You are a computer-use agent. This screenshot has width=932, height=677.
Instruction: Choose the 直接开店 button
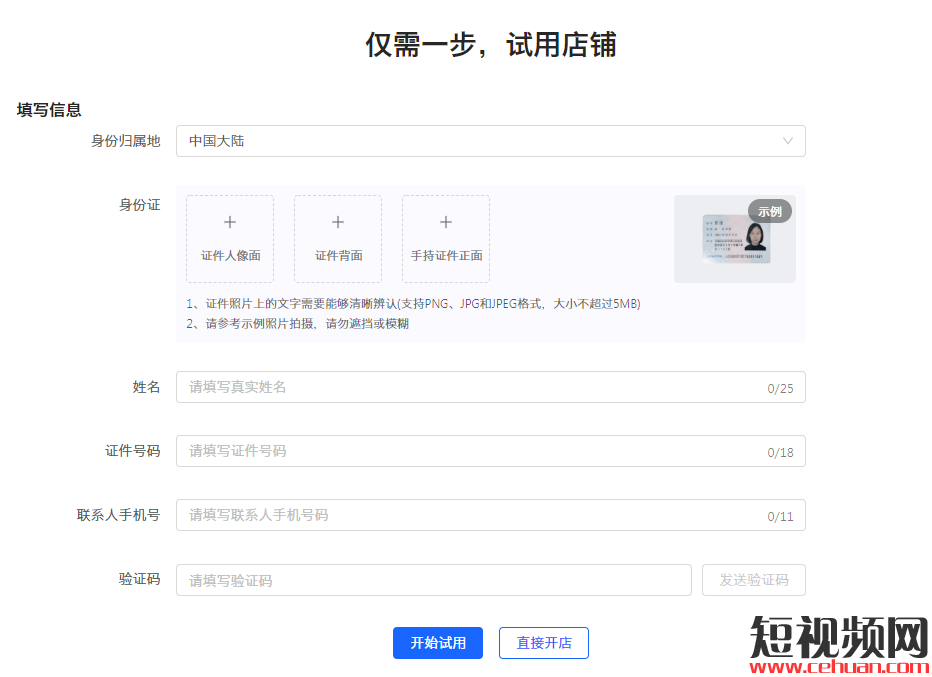click(x=544, y=643)
